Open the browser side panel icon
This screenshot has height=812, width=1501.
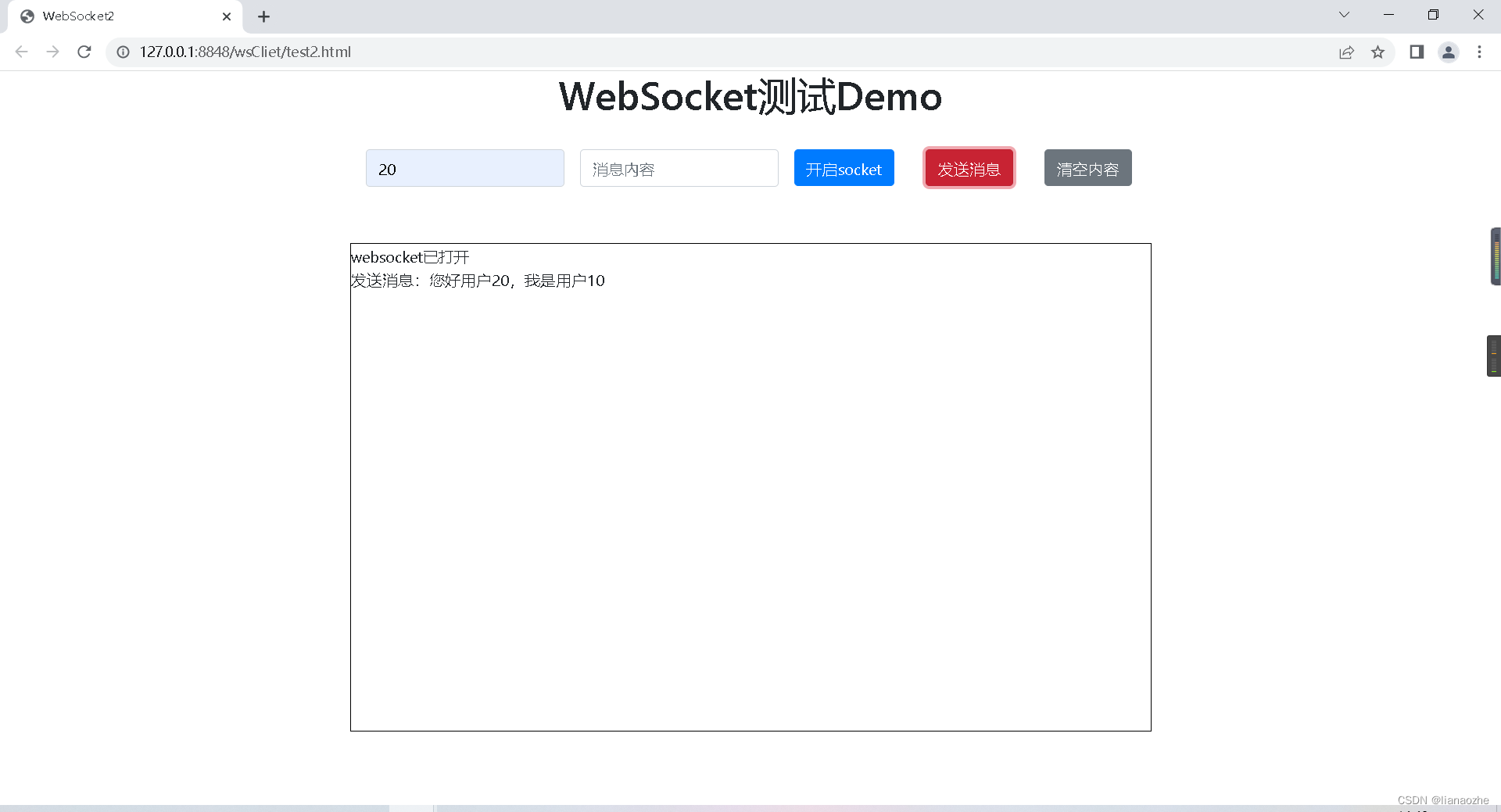(x=1417, y=52)
